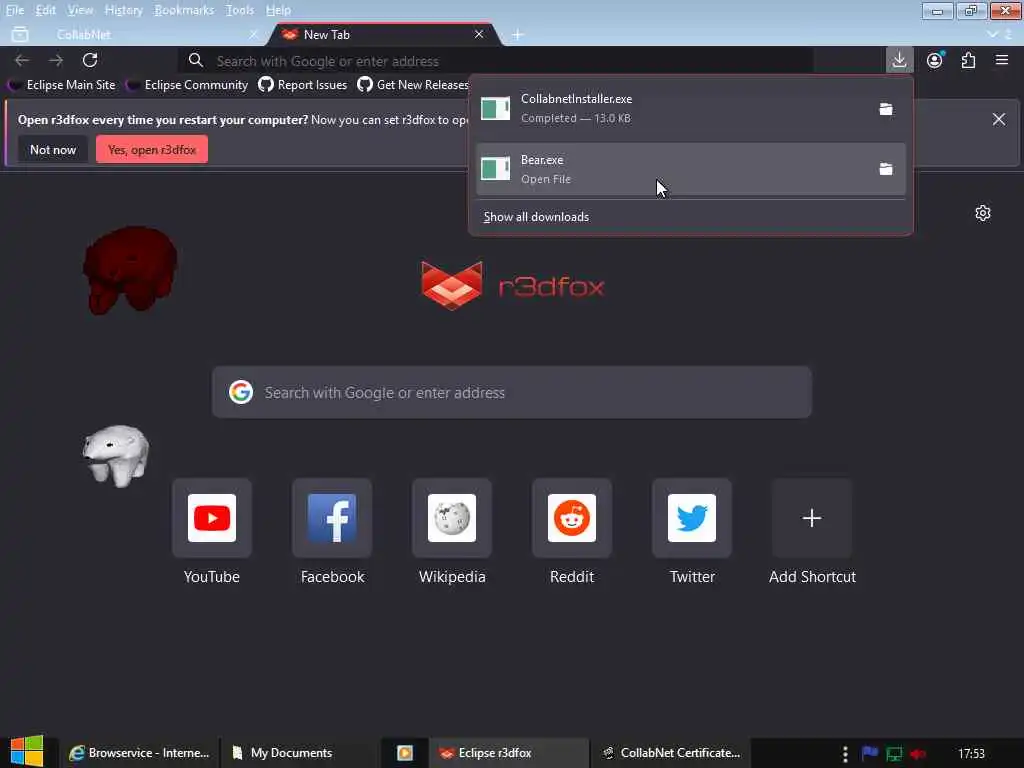This screenshot has width=1024, height=768.
Task: Go forward with the forward arrow
Action: [56, 61]
